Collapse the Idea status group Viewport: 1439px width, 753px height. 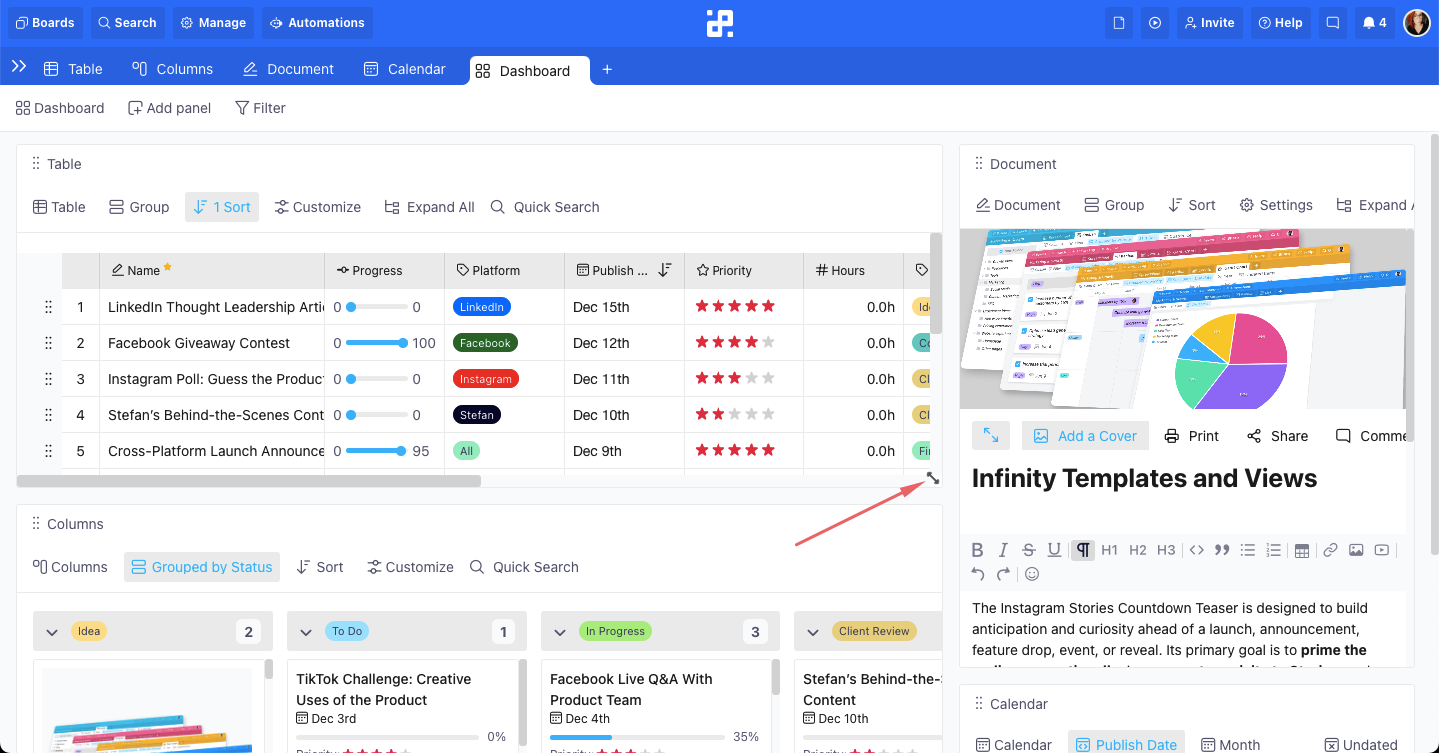coord(52,631)
